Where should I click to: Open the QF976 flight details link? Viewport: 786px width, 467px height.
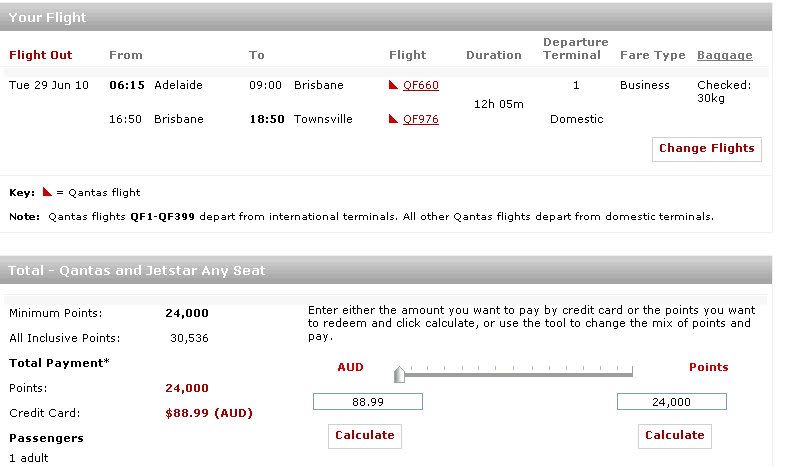(421, 119)
